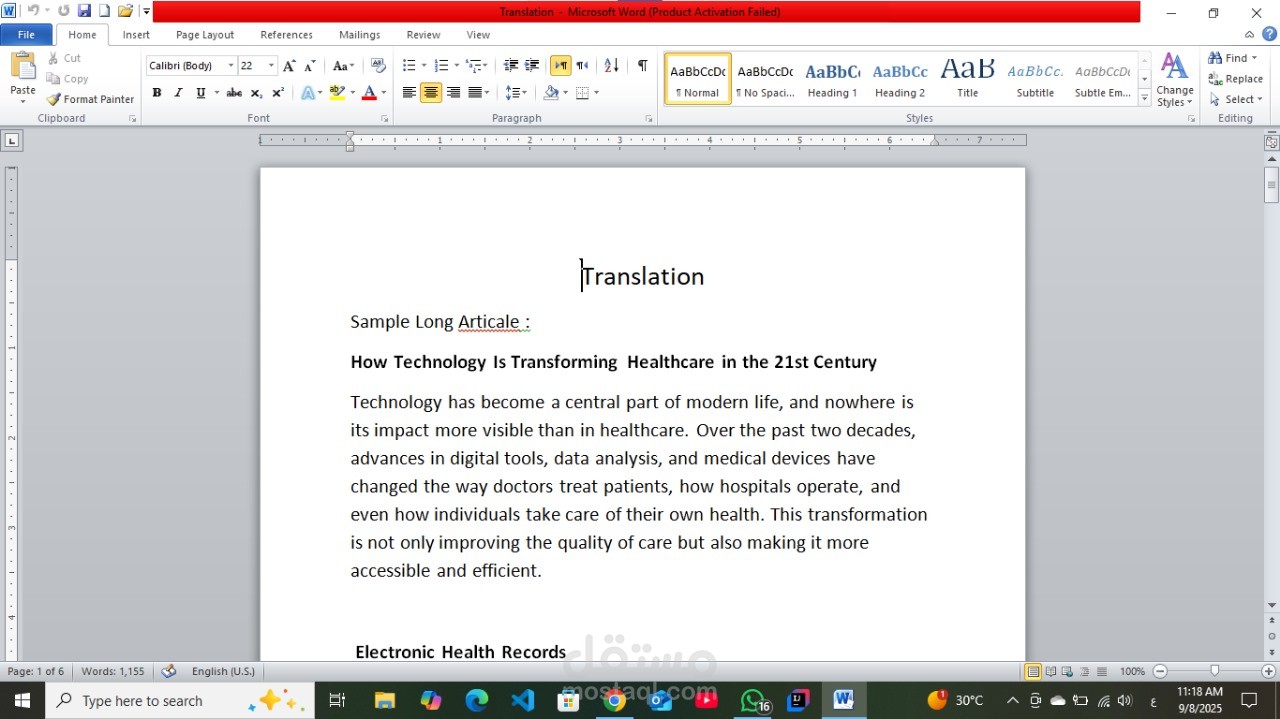Toggle Show/Hide paragraph marks
The height and width of the screenshot is (719, 1280).
point(642,65)
